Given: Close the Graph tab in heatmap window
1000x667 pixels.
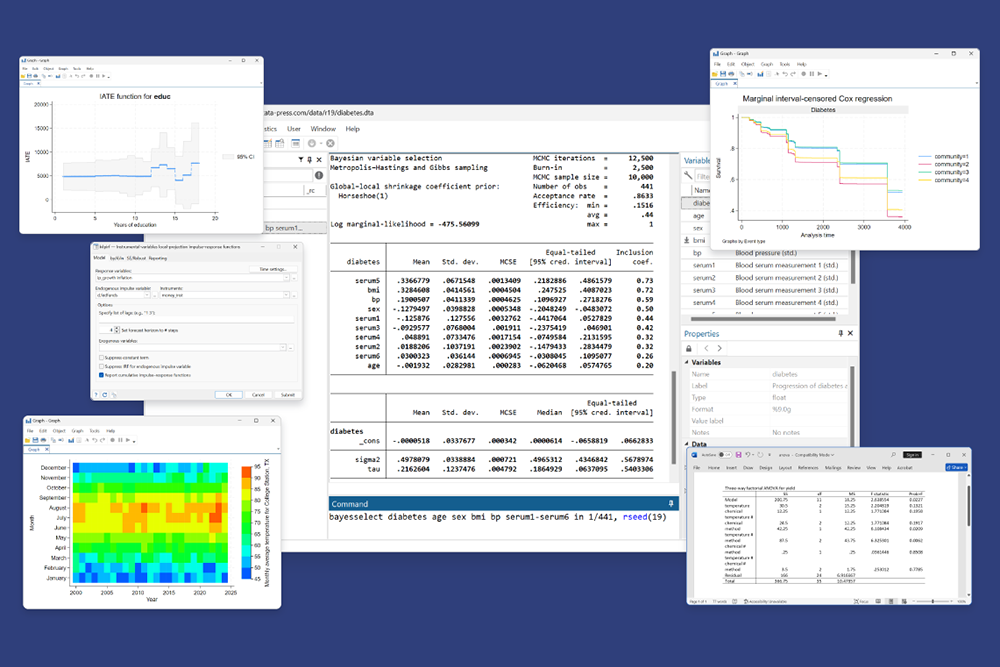Looking at the screenshot, I should [47, 449].
